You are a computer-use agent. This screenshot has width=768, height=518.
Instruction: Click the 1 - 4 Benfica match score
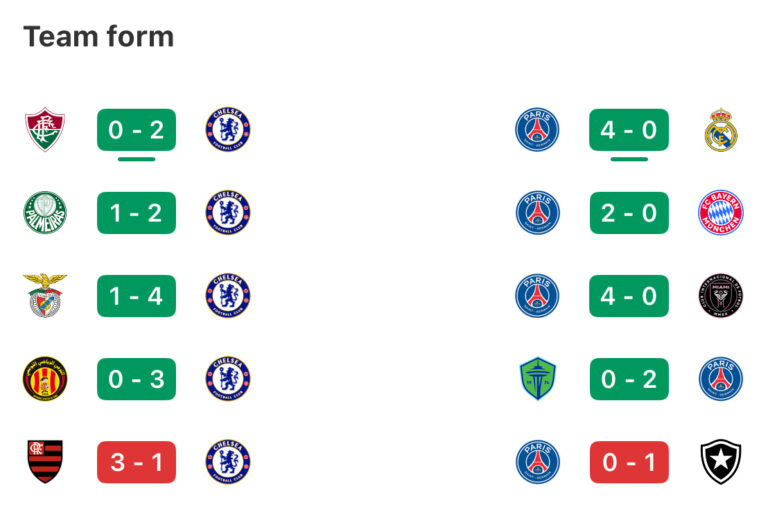[136, 296]
